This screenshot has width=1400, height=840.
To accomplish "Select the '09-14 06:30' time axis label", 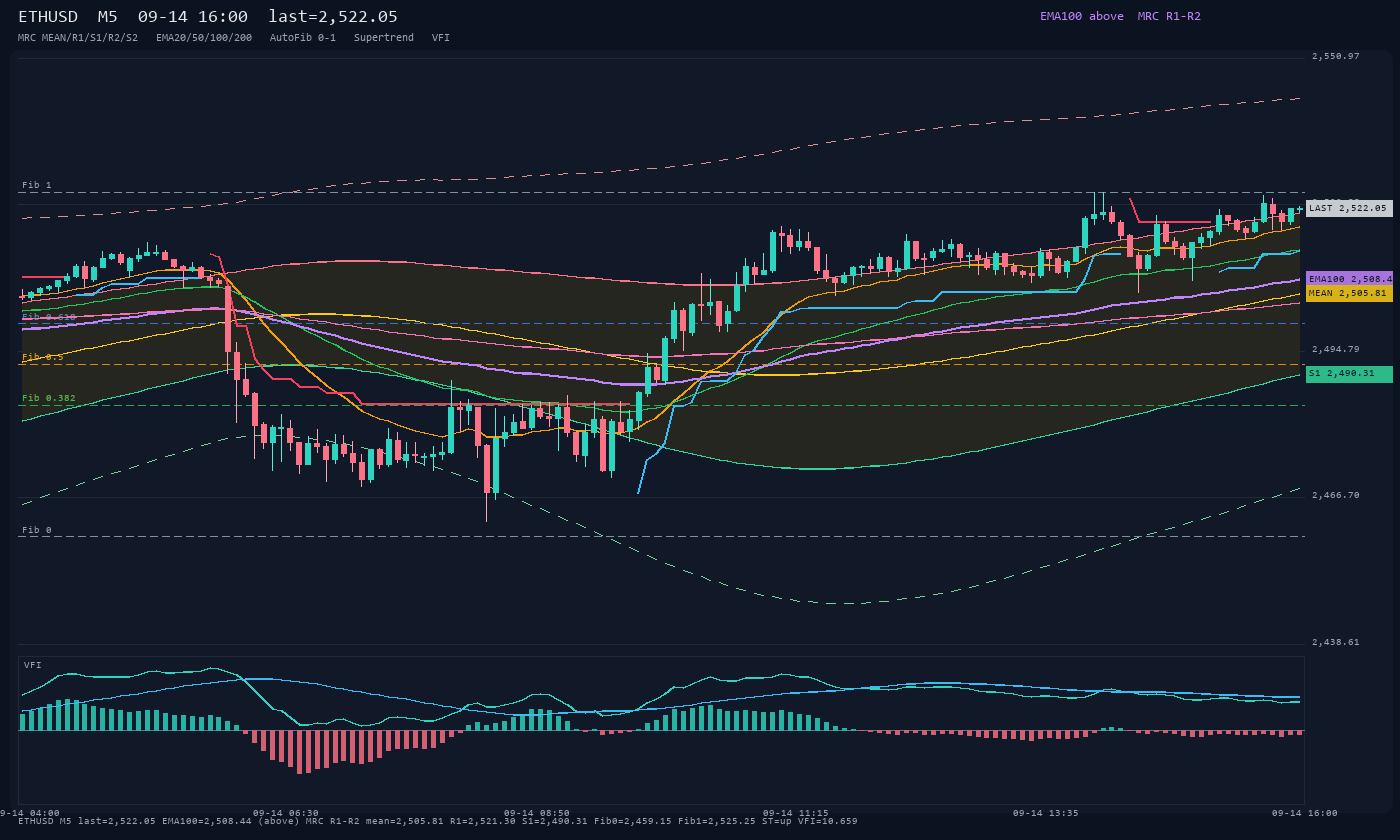I will tap(286, 813).
